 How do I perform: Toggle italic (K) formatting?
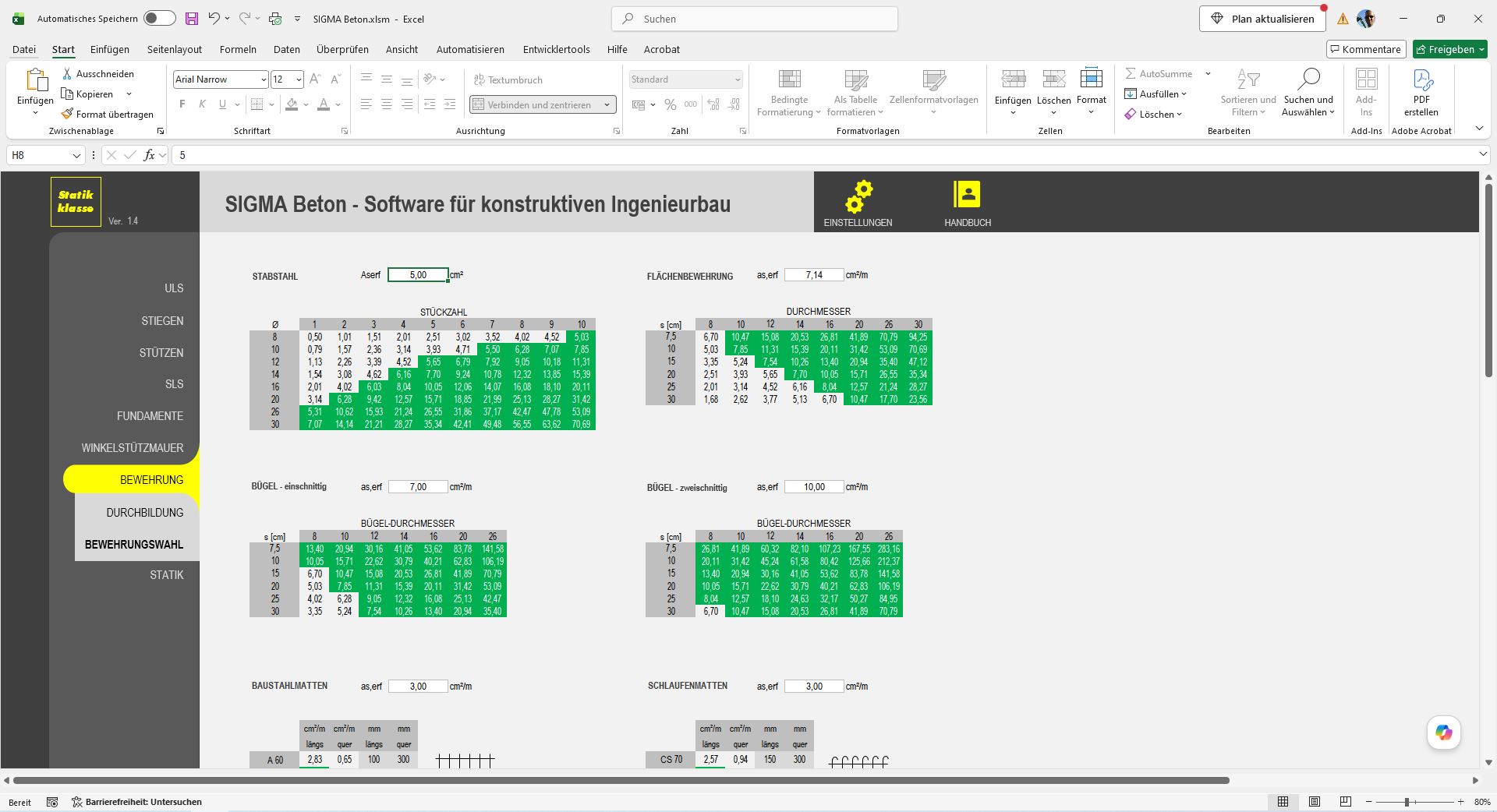(x=203, y=104)
